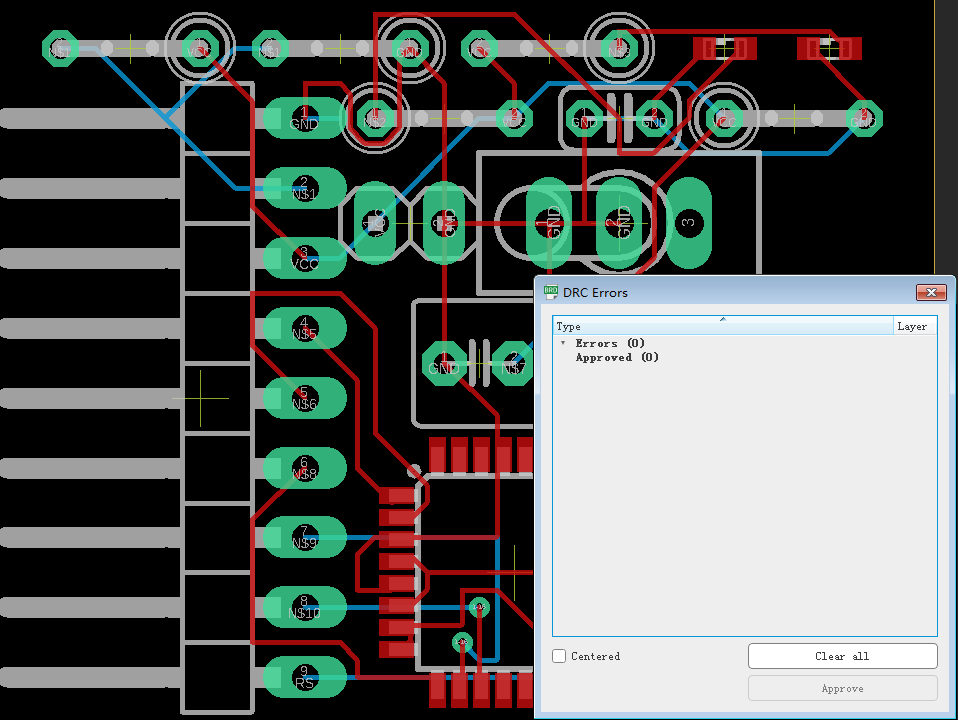
Task: Click the large round pad labeled 3
Action: (688, 222)
